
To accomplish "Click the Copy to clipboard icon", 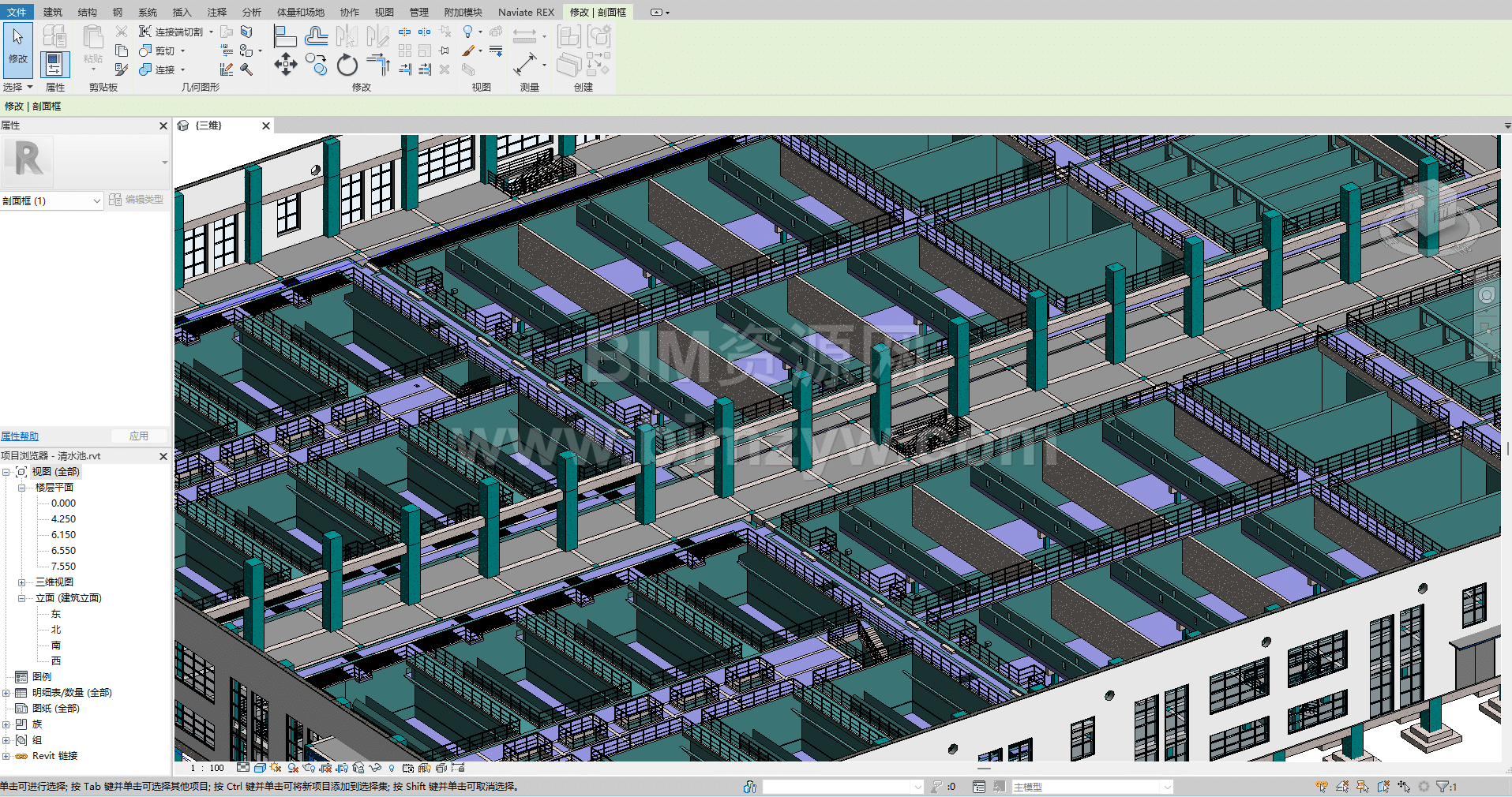I will coord(122,51).
